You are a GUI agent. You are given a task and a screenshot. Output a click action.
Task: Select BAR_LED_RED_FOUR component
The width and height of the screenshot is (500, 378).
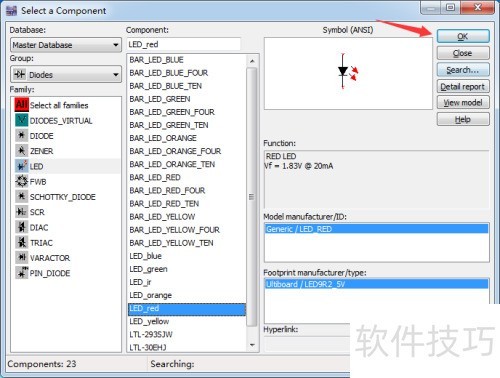(167, 190)
